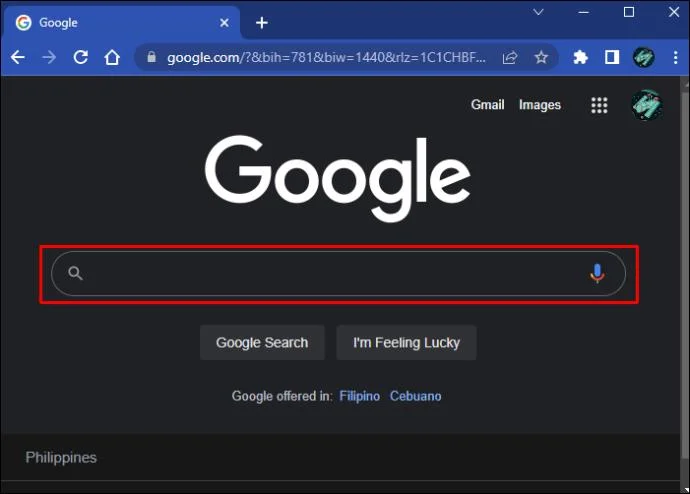Switch Google to Cebuano
The width and height of the screenshot is (690, 494).
[415, 396]
